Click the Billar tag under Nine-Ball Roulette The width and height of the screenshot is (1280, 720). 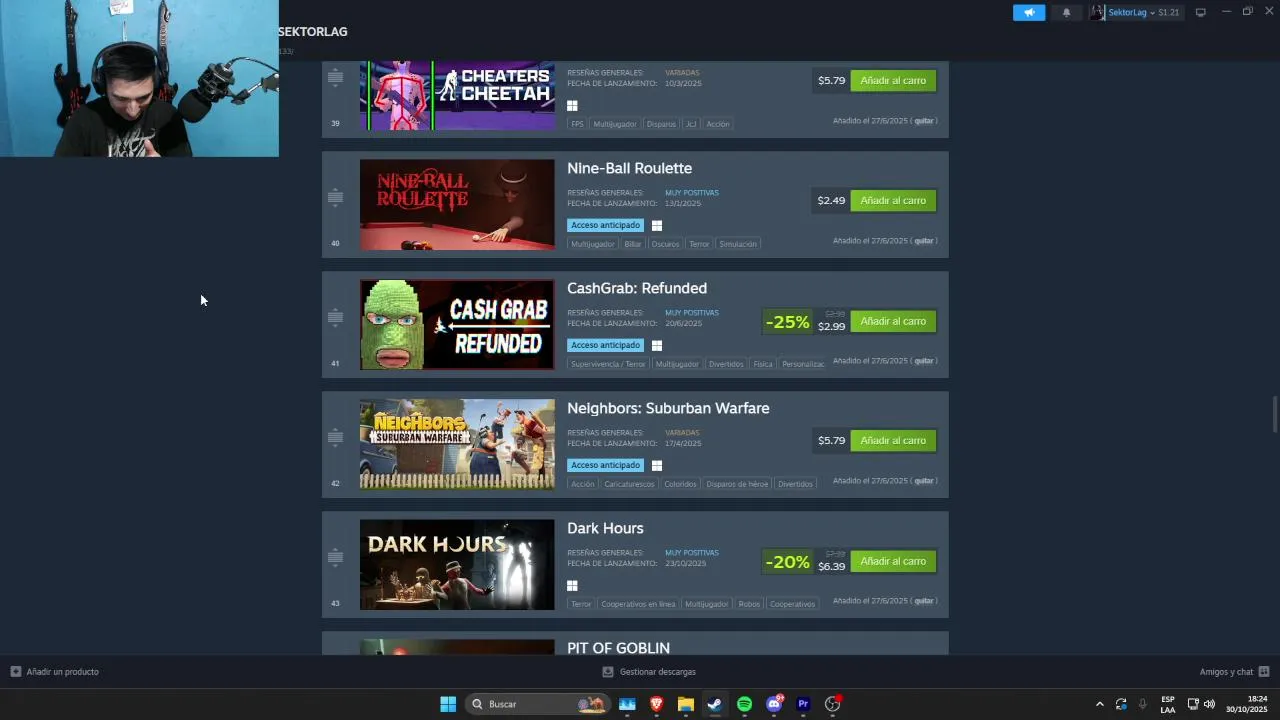point(633,244)
